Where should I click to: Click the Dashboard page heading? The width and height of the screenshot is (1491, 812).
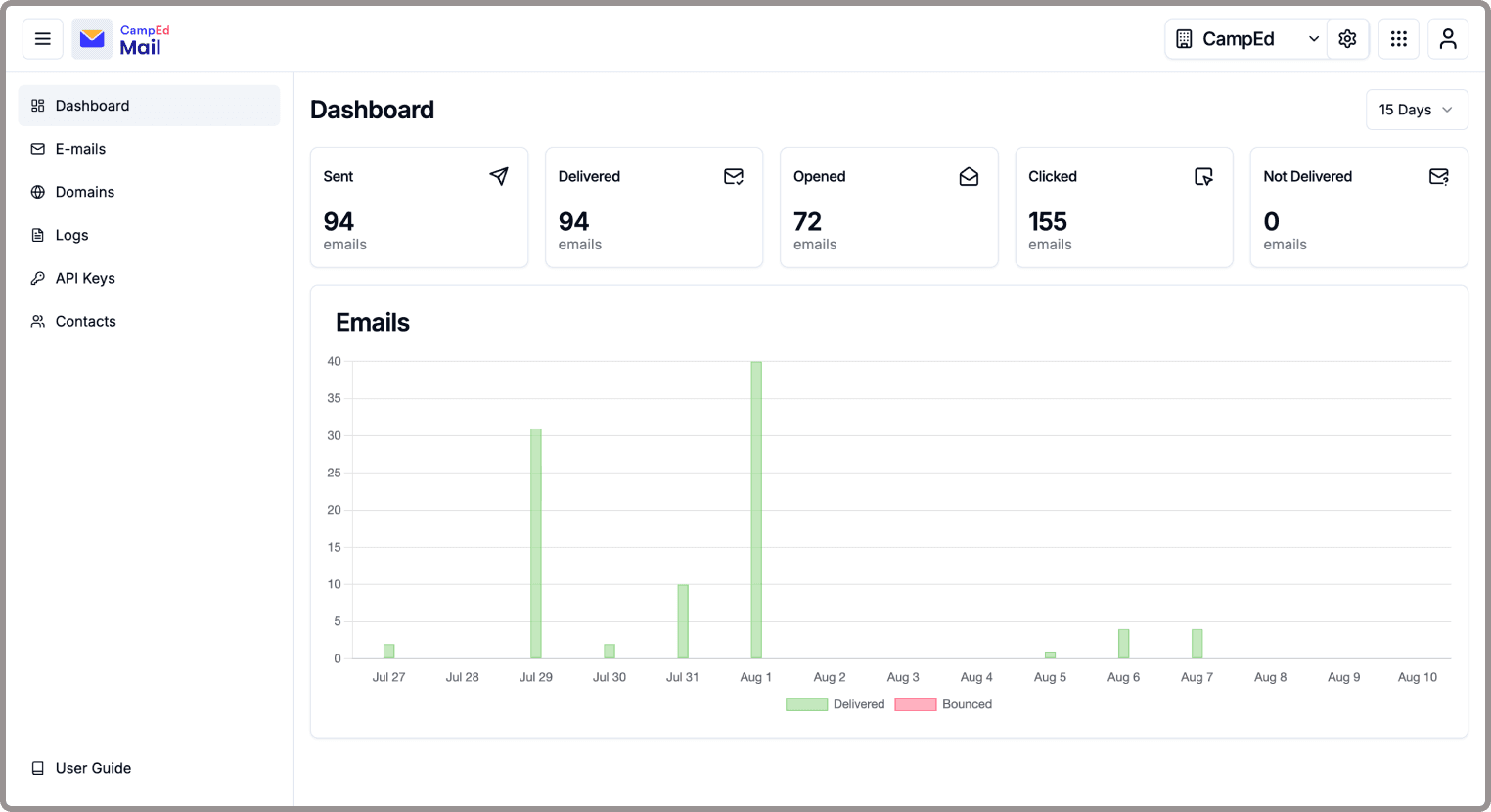click(x=372, y=110)
